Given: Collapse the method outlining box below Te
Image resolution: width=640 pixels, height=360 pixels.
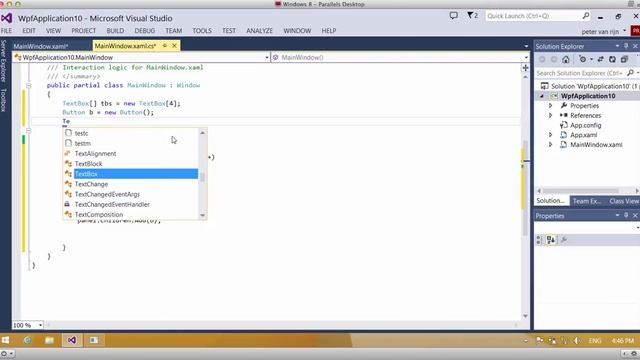Looking at the screenshot, I should (29, 131).
